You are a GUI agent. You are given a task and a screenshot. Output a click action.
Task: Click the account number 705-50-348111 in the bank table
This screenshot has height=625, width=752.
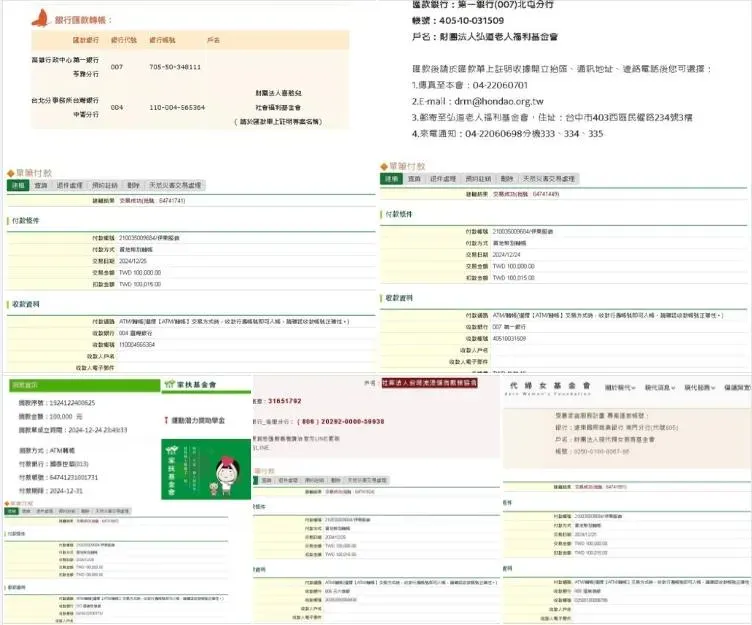click(x=175, y=67)
